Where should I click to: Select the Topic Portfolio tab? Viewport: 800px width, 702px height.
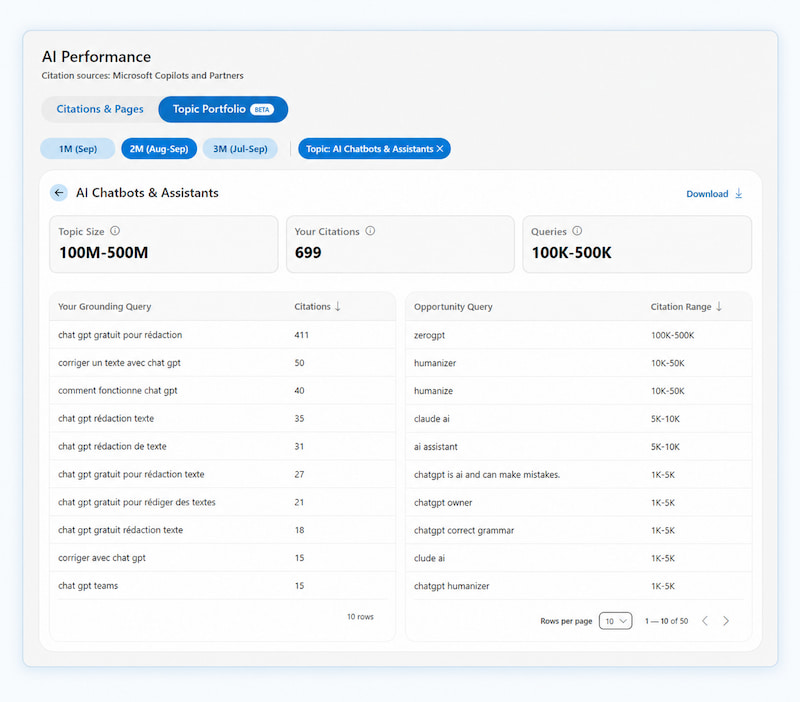223,109
